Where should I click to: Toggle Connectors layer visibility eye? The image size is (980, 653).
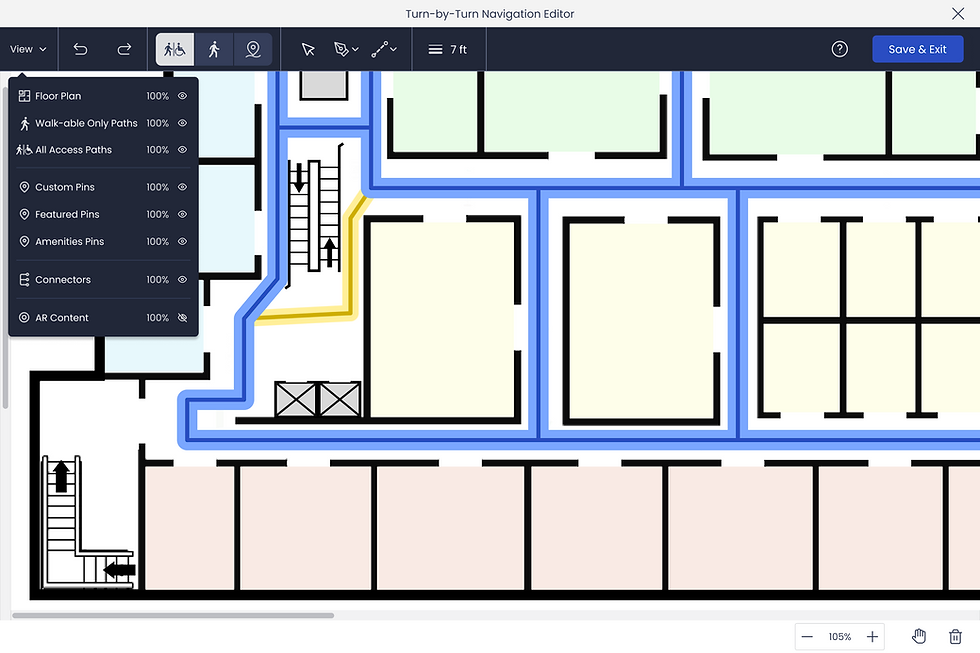(182, 279)
